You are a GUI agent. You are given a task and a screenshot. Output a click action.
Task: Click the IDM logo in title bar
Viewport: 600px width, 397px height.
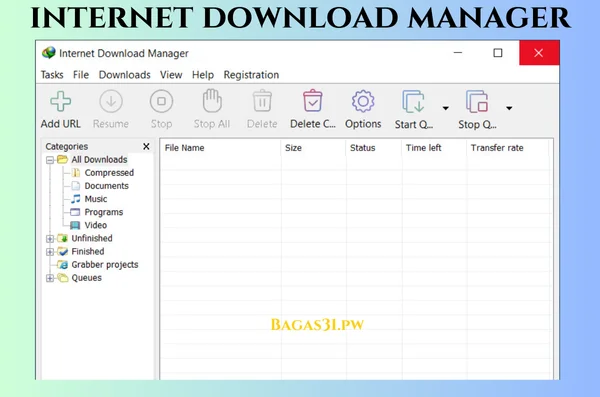coord(49,53)
